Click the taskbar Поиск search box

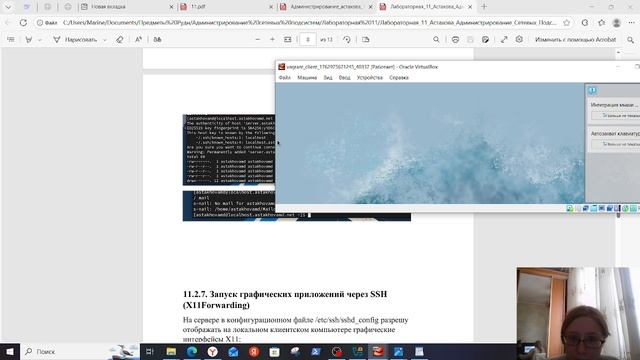80,351
